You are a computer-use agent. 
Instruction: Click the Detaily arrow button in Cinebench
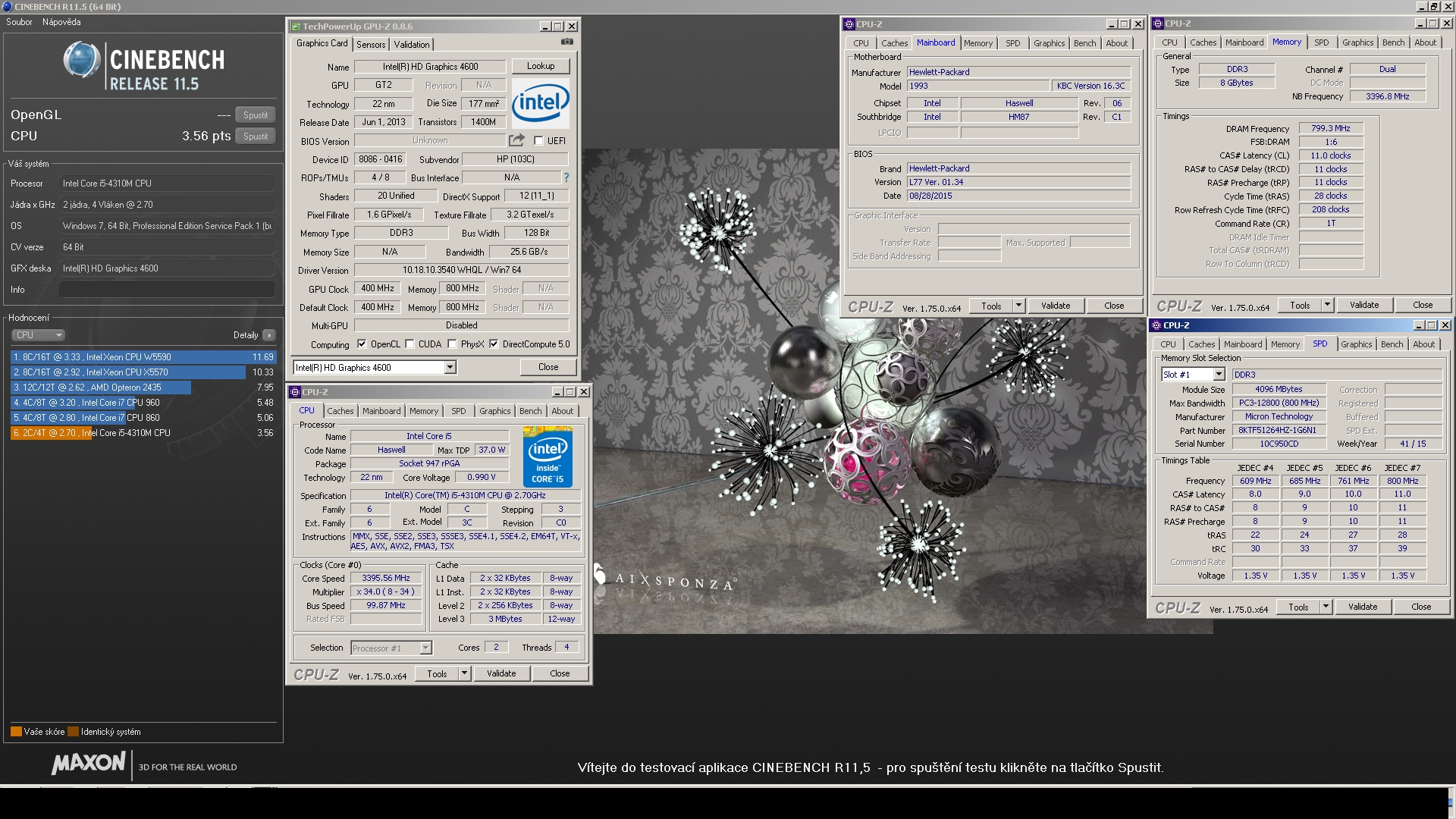click(x=269, y=335)
